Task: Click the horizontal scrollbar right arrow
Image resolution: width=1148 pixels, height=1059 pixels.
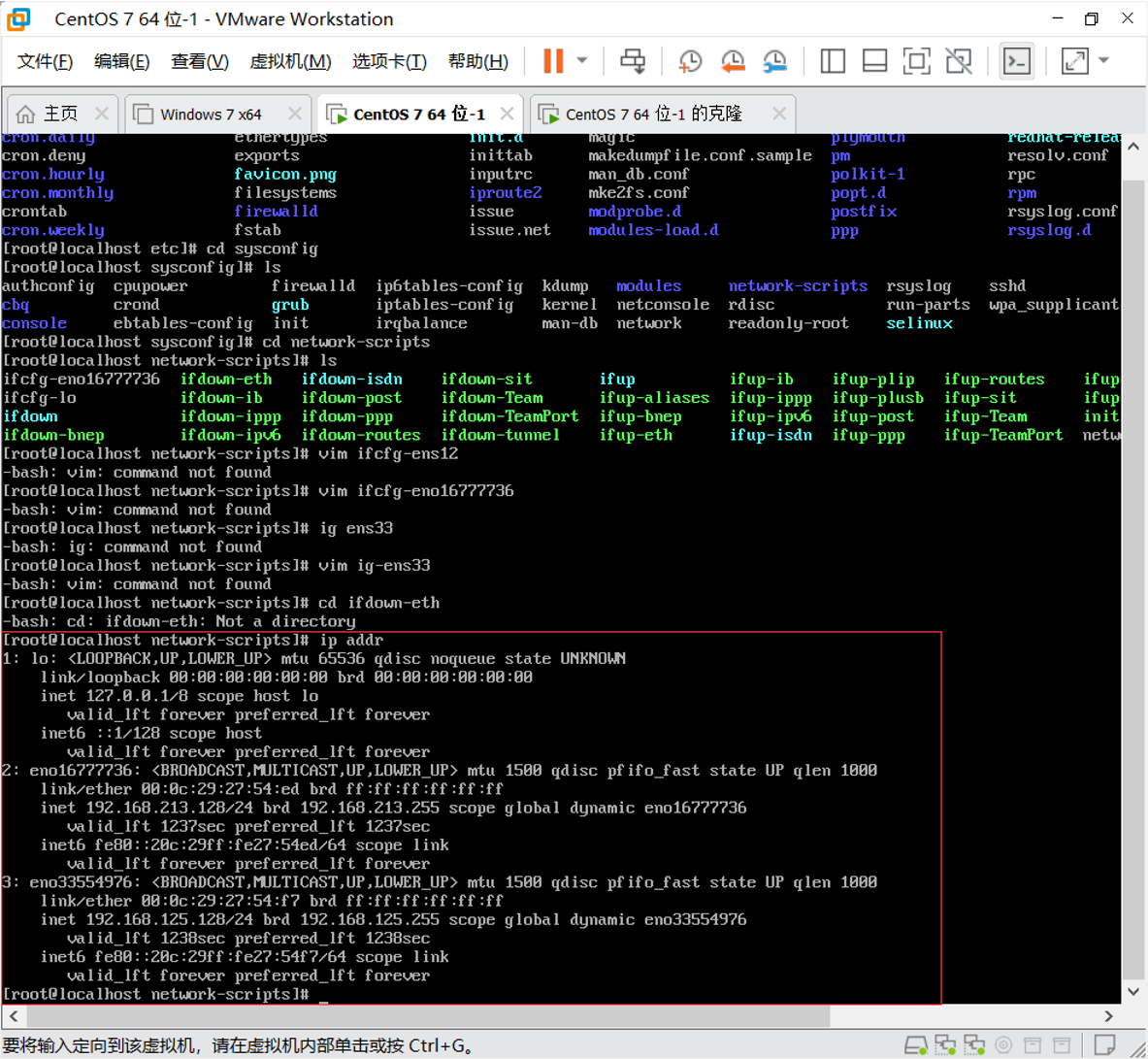Action: 1108,1016
